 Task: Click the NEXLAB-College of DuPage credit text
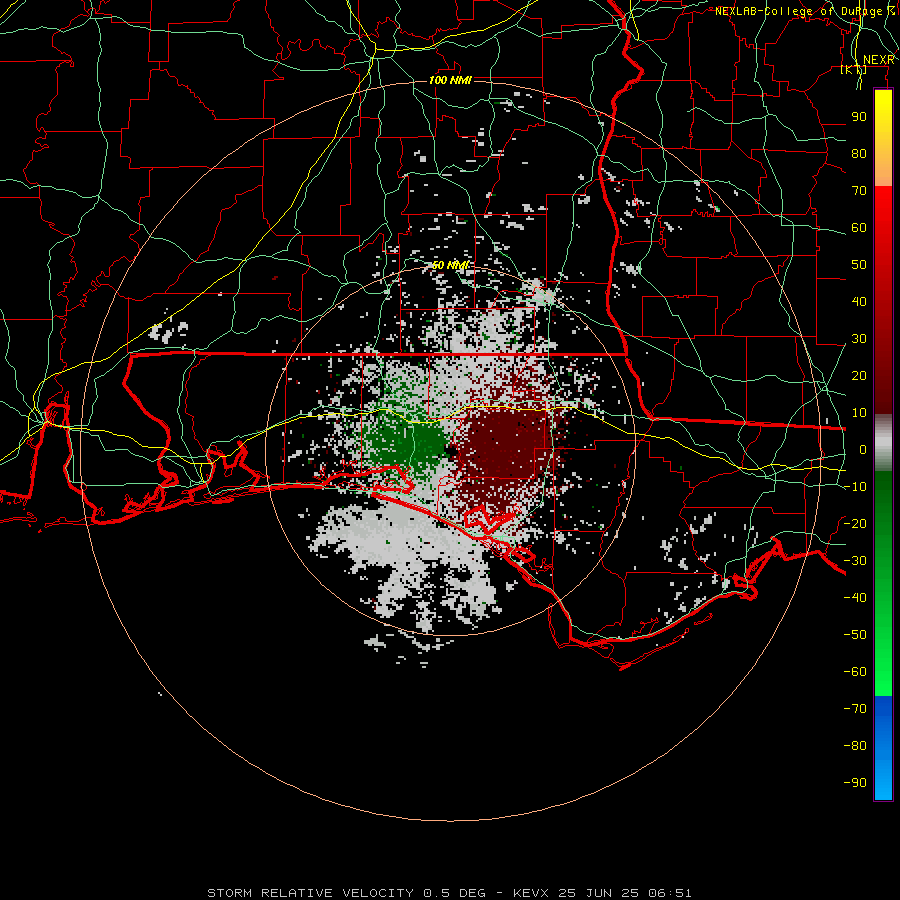[804, 11]
